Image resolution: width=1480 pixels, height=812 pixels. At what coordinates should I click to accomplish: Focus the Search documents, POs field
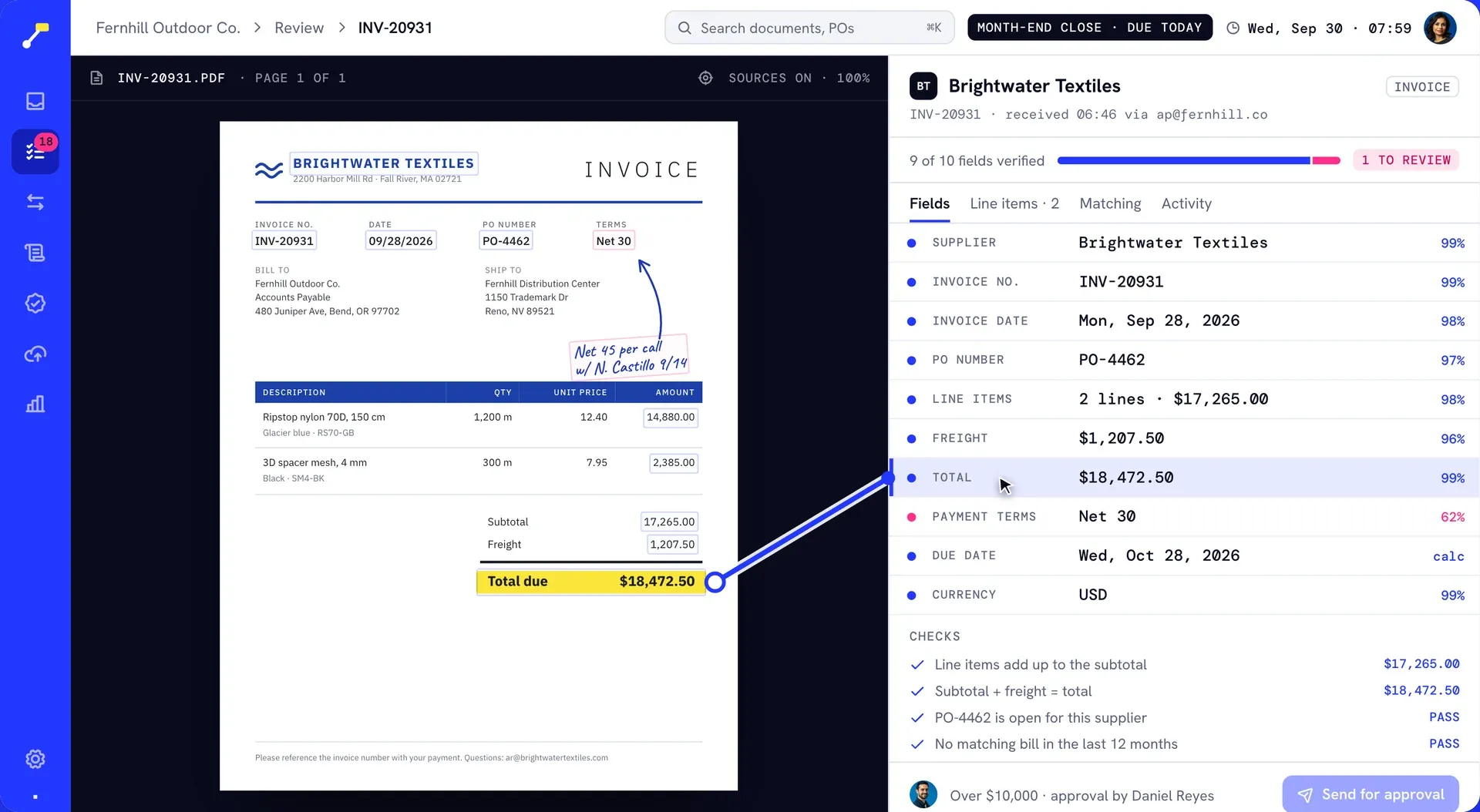click(x=809, y=28)
